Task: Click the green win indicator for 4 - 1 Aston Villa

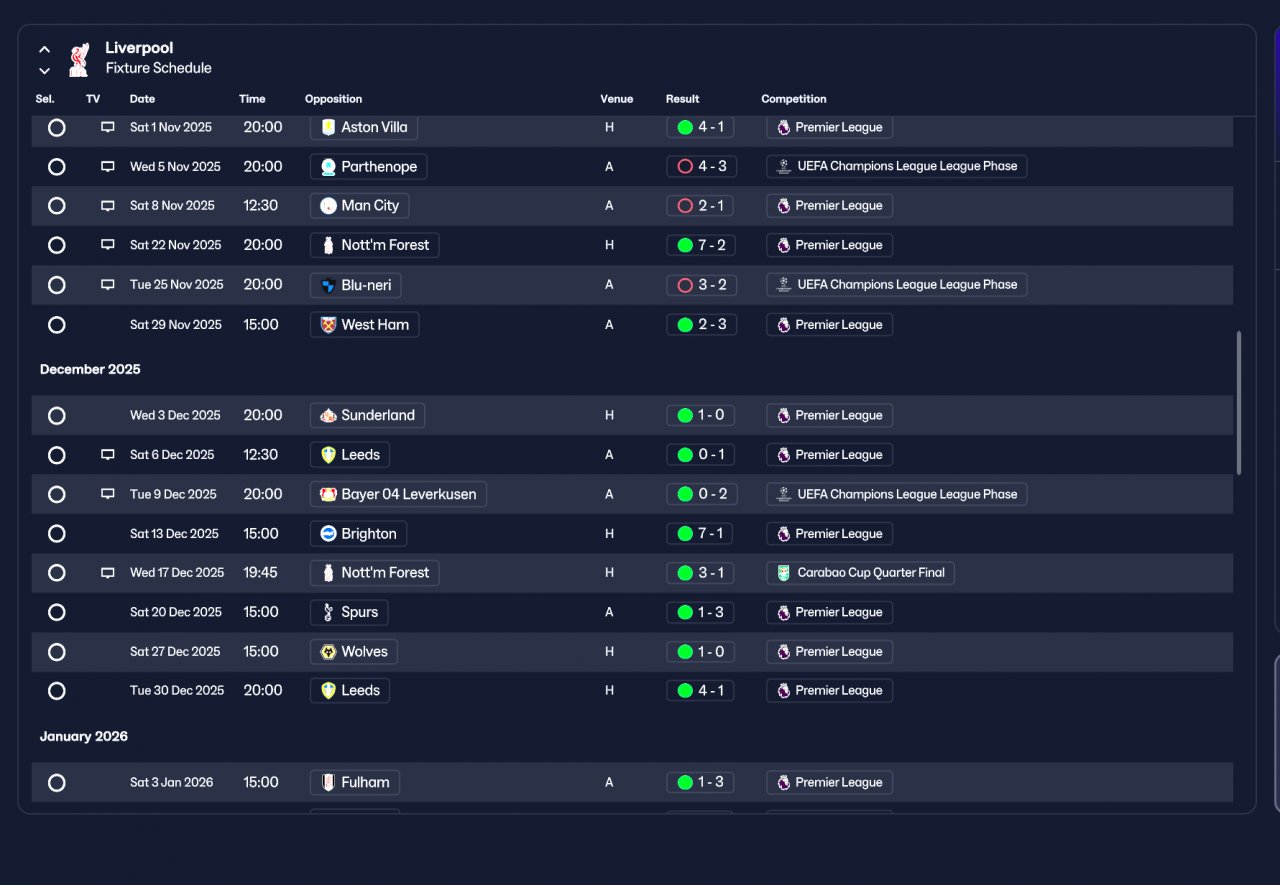Action: point(685,127)
